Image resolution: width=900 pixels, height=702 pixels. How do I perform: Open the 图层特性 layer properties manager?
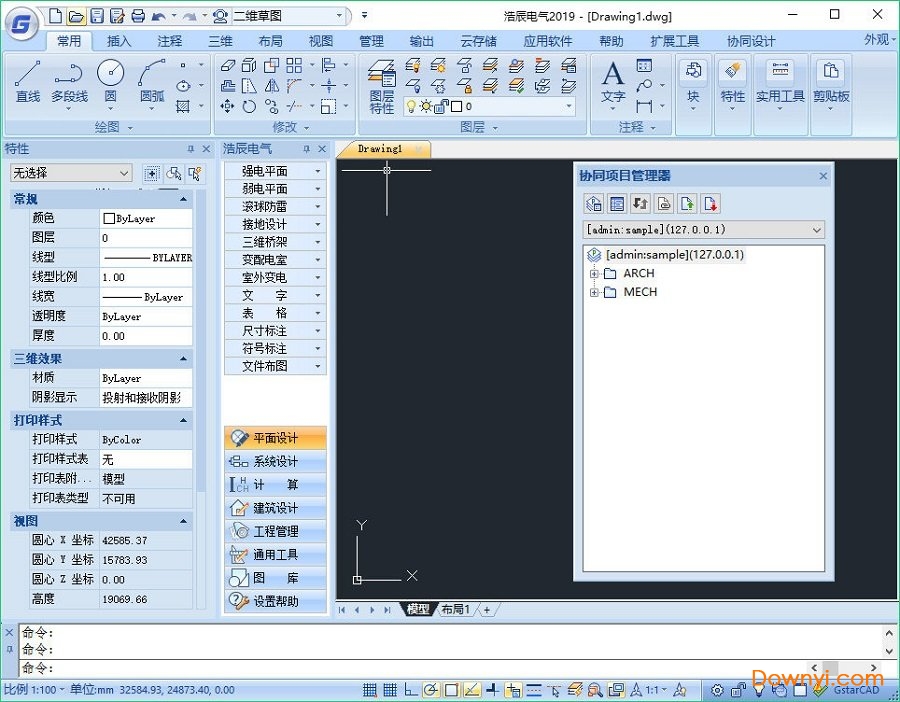381,86
